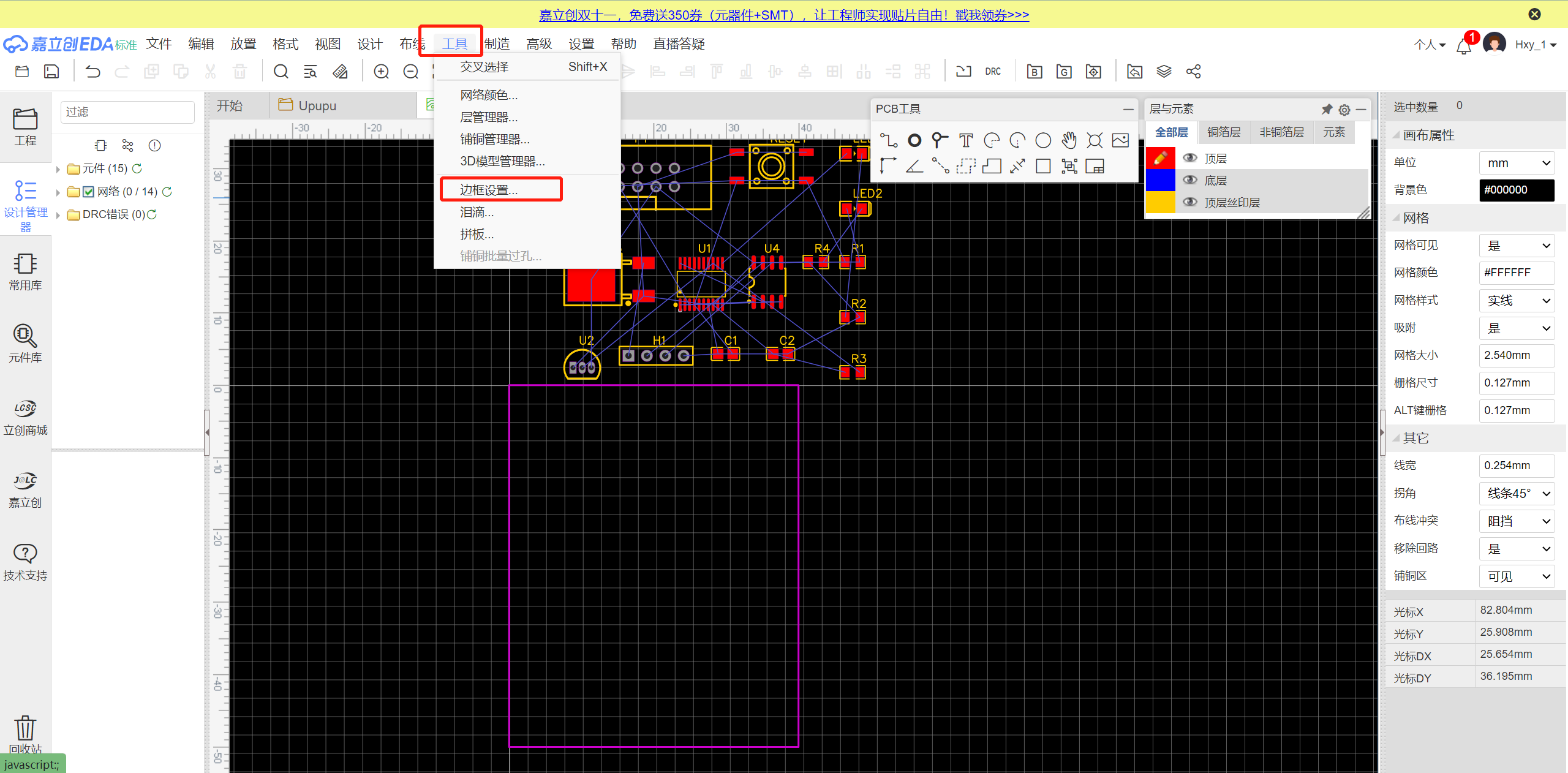This screenshot has width=1568, height=773.
Task: Toggle visibility of 顶层丝印层 layer
Action: pos(1189,202)
